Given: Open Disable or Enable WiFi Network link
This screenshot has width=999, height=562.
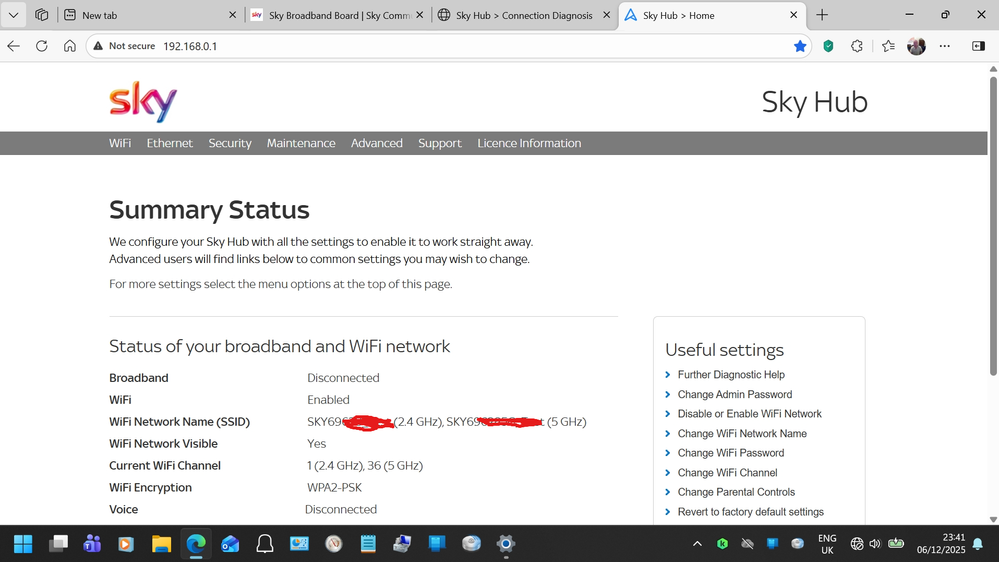Looking at the screenshot, I should coord(749,414).
